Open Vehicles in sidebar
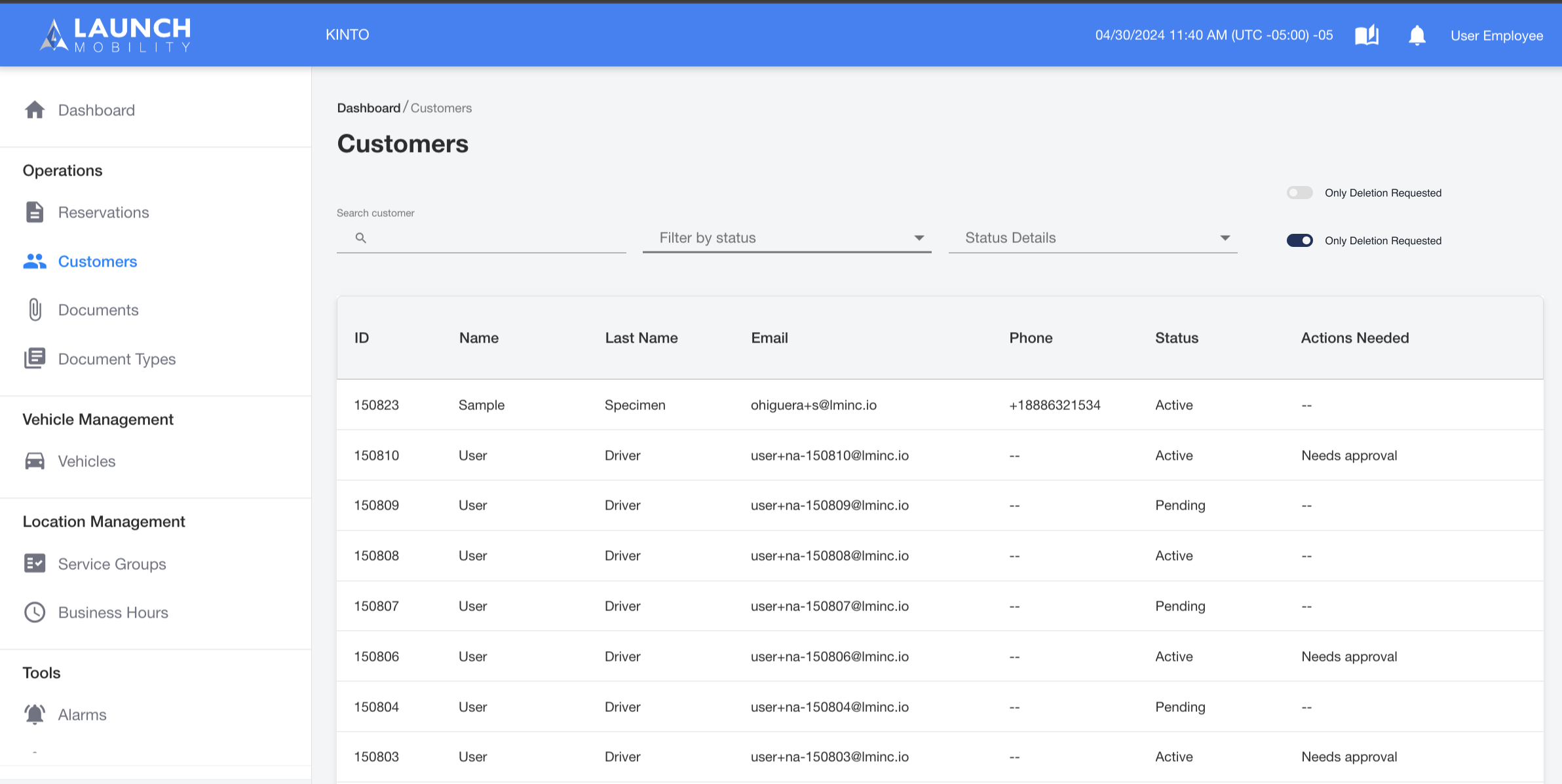Viewport: 1562px width, 784px height. [86, 461]
